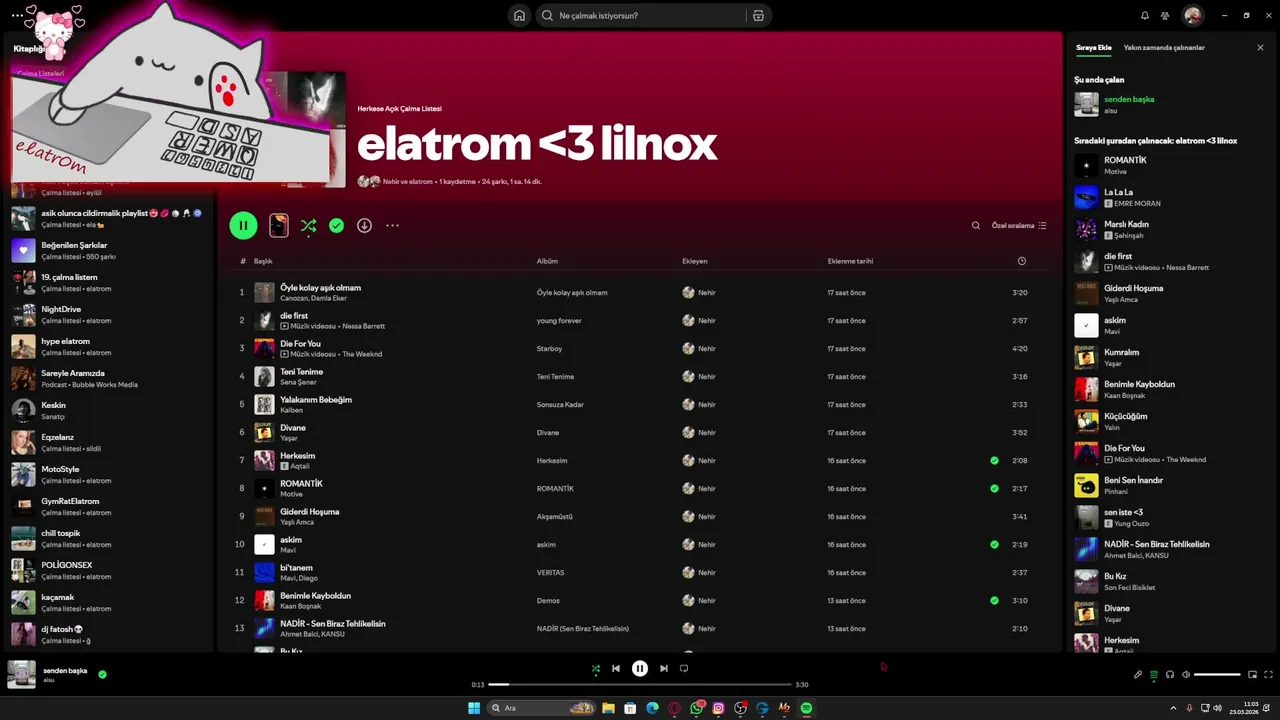Open the mini player icon
This screenshot has height=720, width=1280.
click(1252, 674)
